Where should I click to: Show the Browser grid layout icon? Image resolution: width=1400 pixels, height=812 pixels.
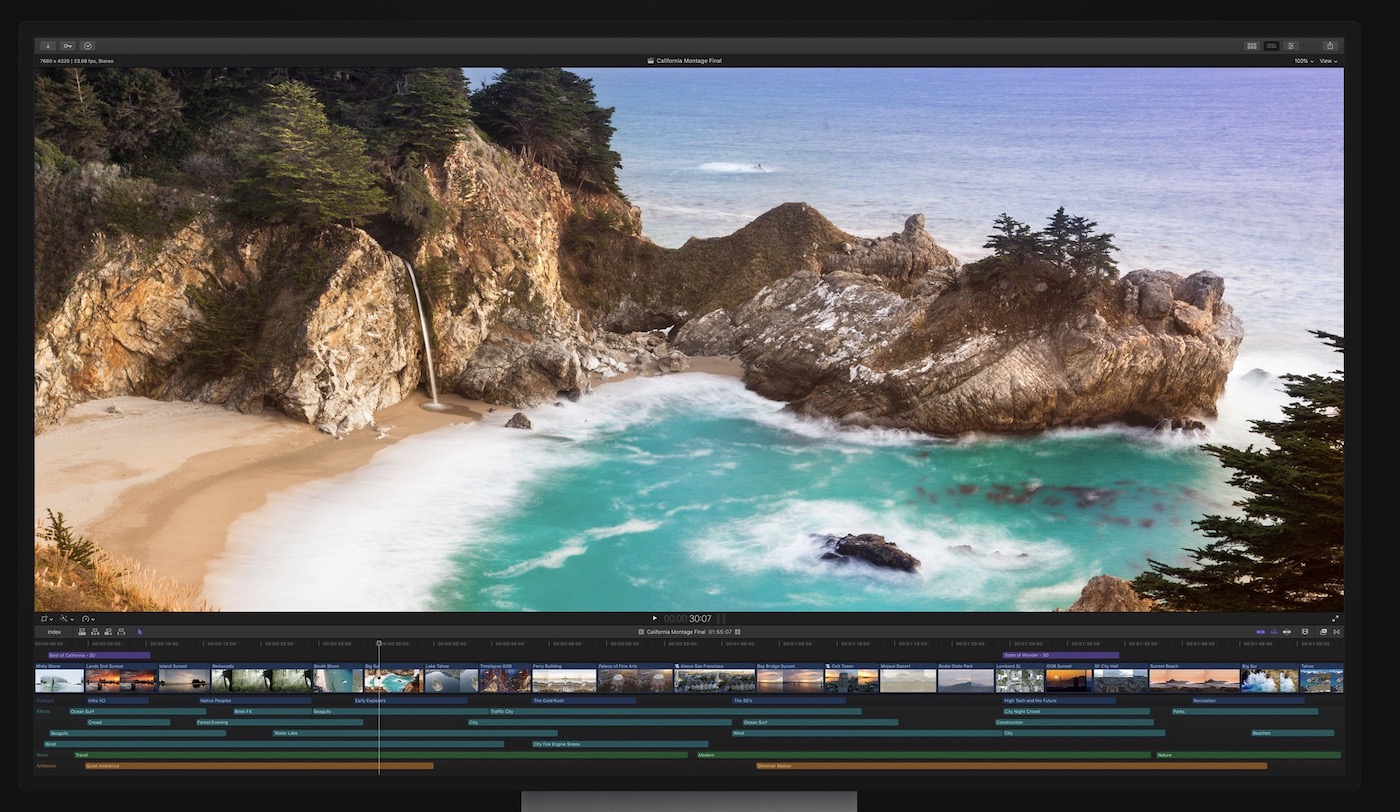(1251, 46)
